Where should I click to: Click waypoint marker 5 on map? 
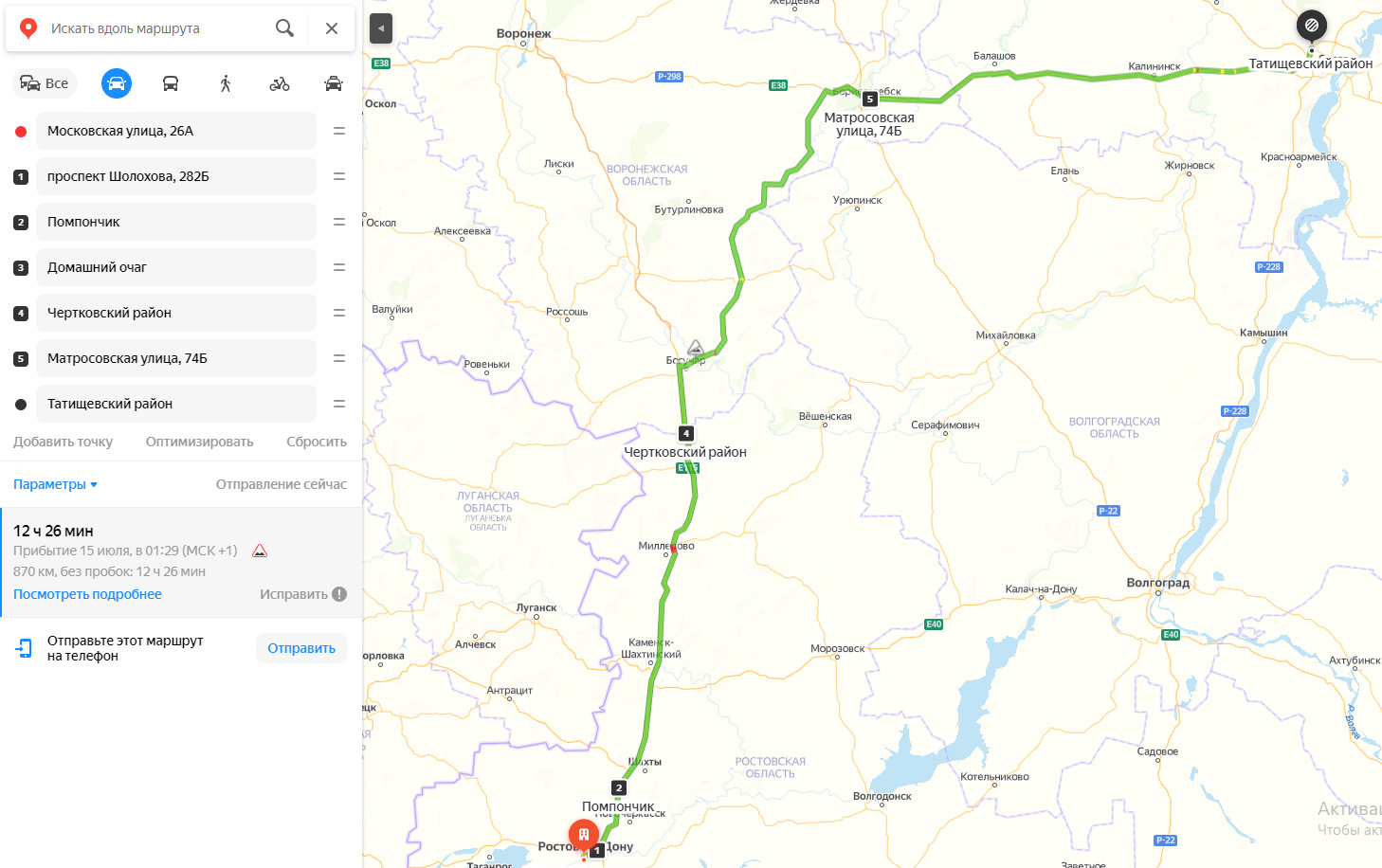pyautogui.click(x=870, y=99)
